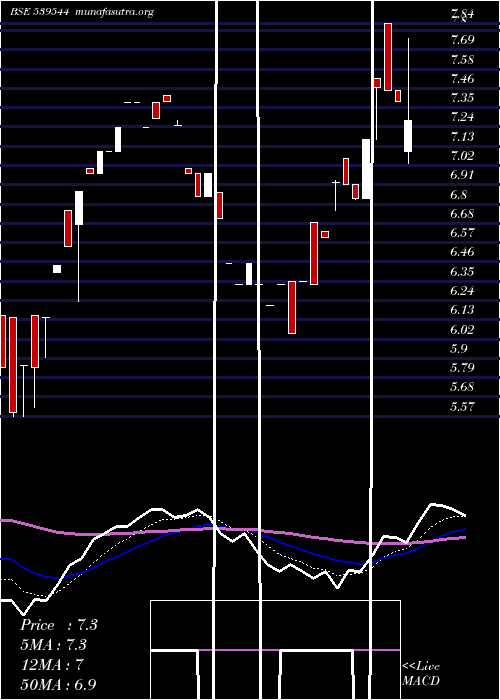Image resolution: width=500 pixels, height=700 pixels.
Task: Click the 7.46 price axis label
Action: (x=462, y=79)
